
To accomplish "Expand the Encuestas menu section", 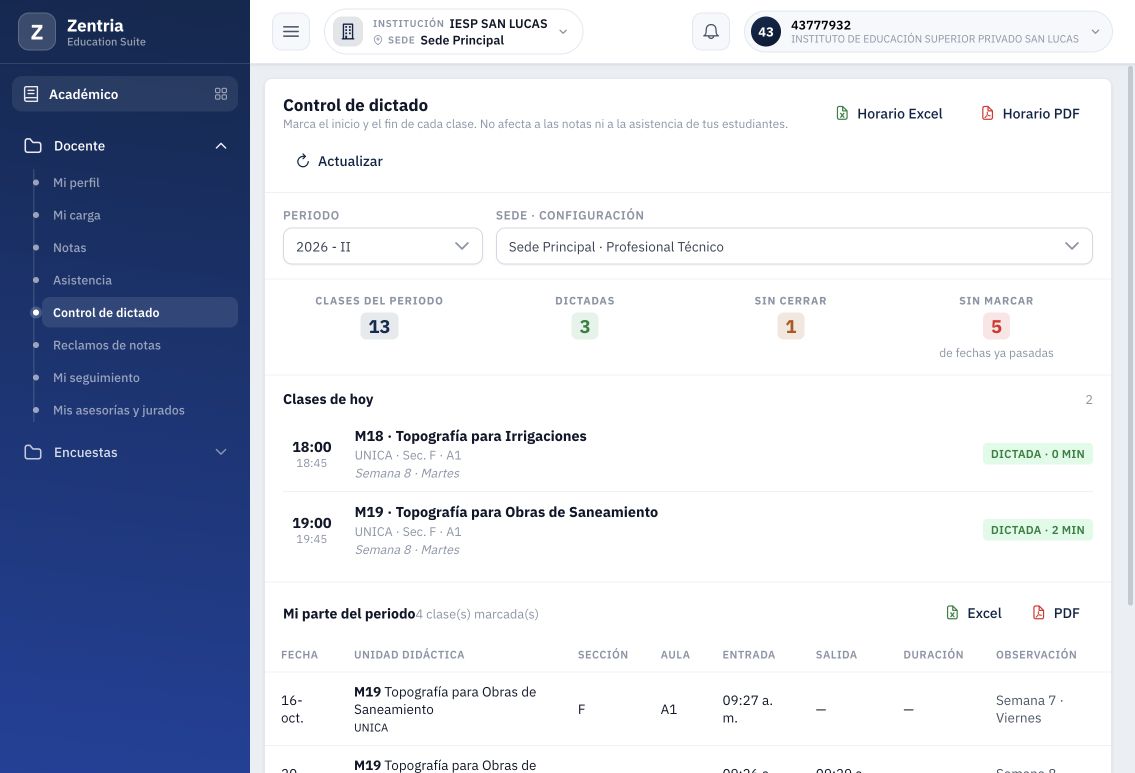I will pos(125,452).
